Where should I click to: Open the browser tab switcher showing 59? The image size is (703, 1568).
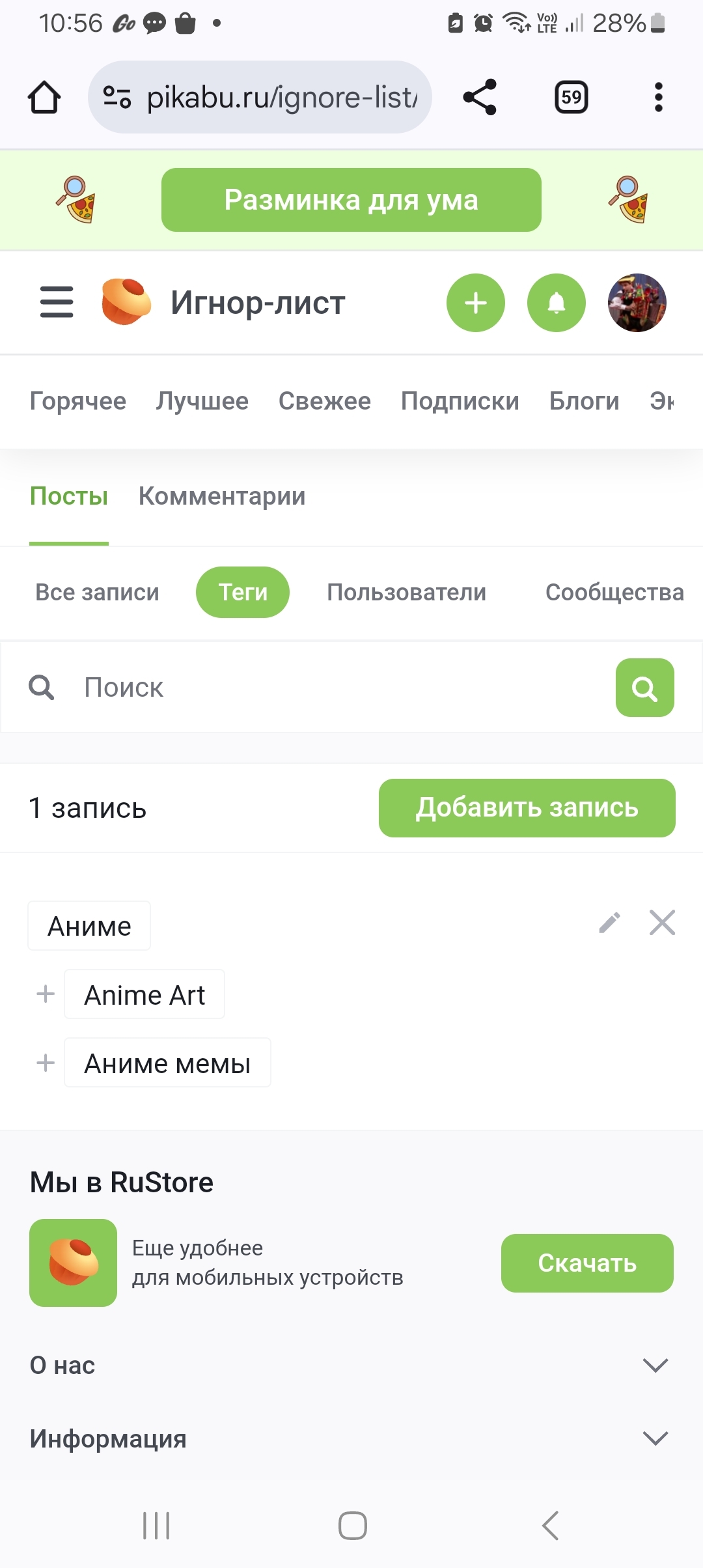pos(572,97)
